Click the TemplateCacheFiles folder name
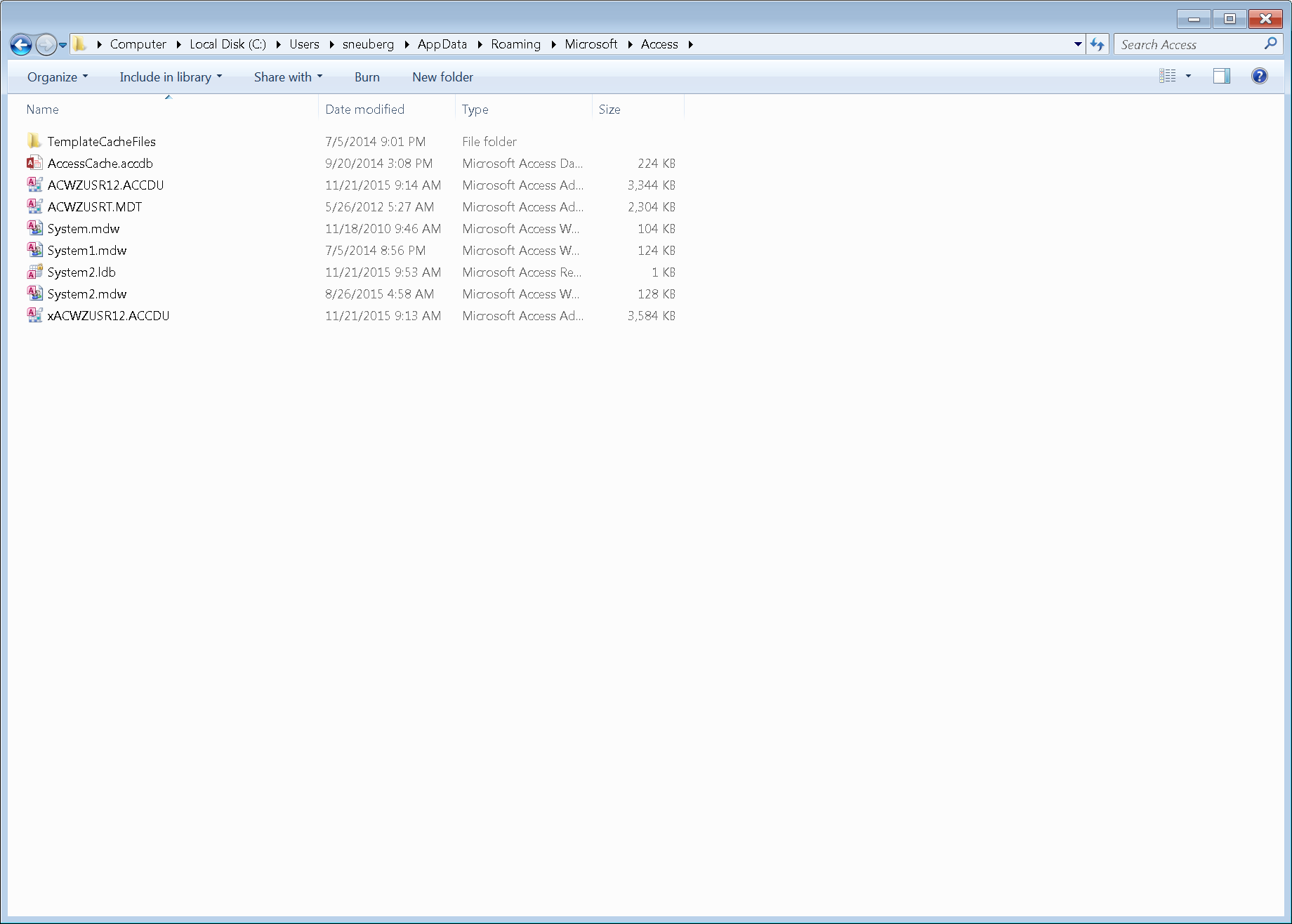Image resolution: width=1292 pixels, height=924 pixels. (102, 141)
